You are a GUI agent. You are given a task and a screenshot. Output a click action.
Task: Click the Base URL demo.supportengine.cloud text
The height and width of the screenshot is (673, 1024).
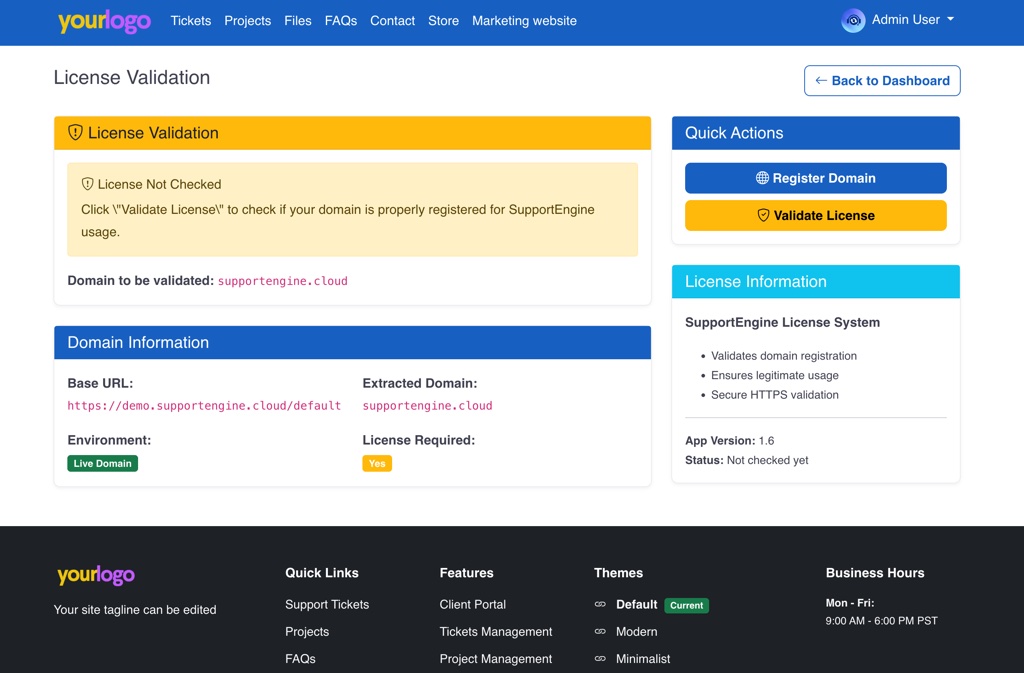[x=204, y=406]
